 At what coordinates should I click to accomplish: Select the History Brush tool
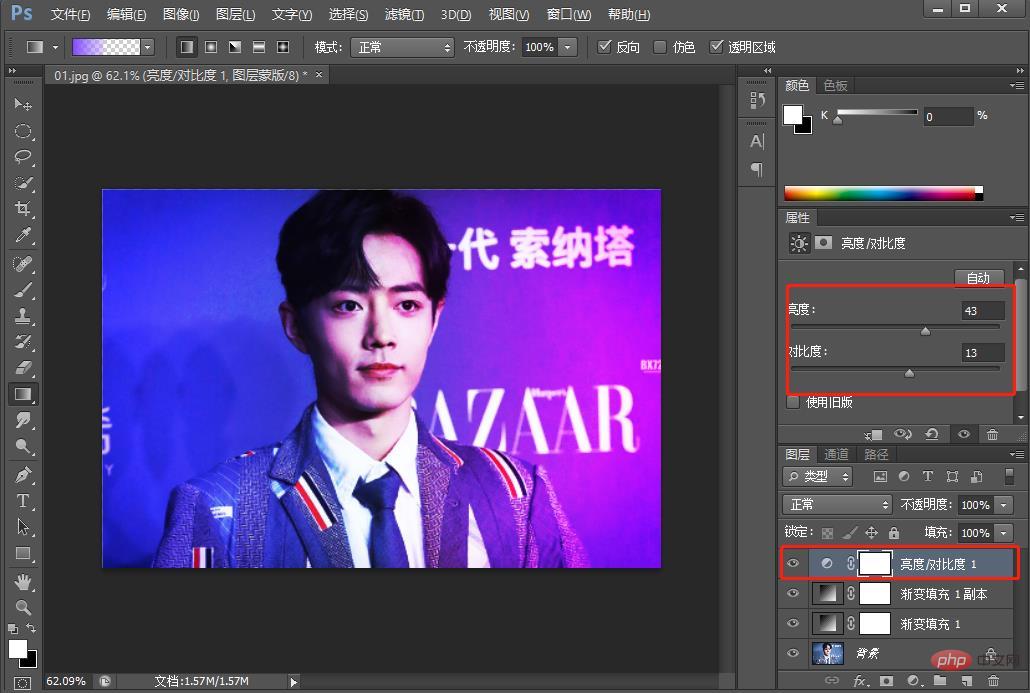[22, 342]
